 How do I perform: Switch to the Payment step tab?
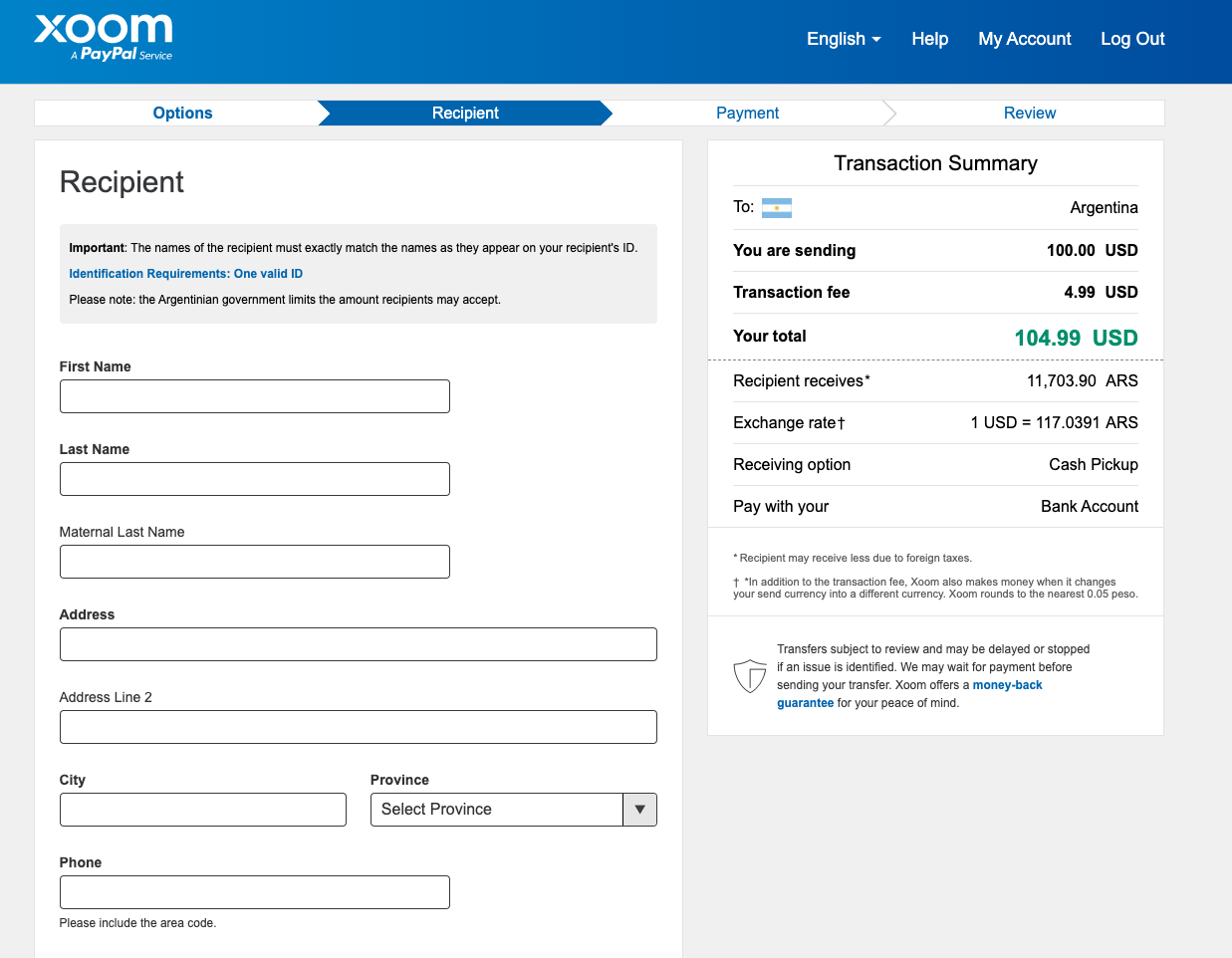(x=747, y=113)
